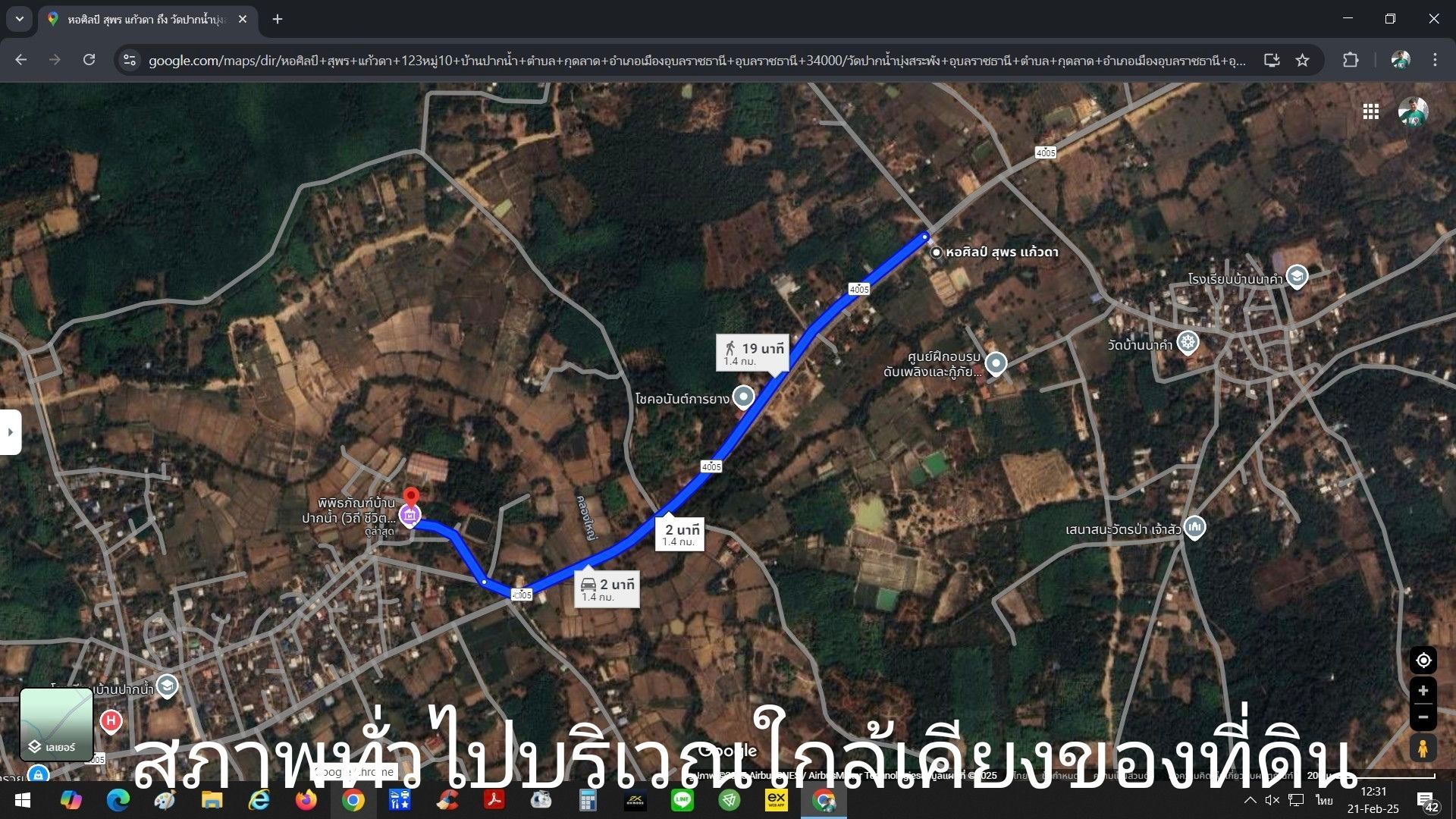
Task: Open Windows Start menu
Action: 23,801
